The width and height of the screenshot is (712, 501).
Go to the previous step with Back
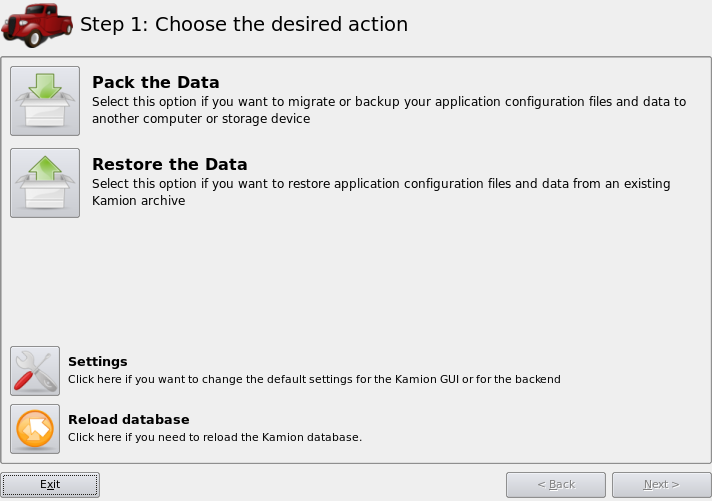click(x=556, y=485)
